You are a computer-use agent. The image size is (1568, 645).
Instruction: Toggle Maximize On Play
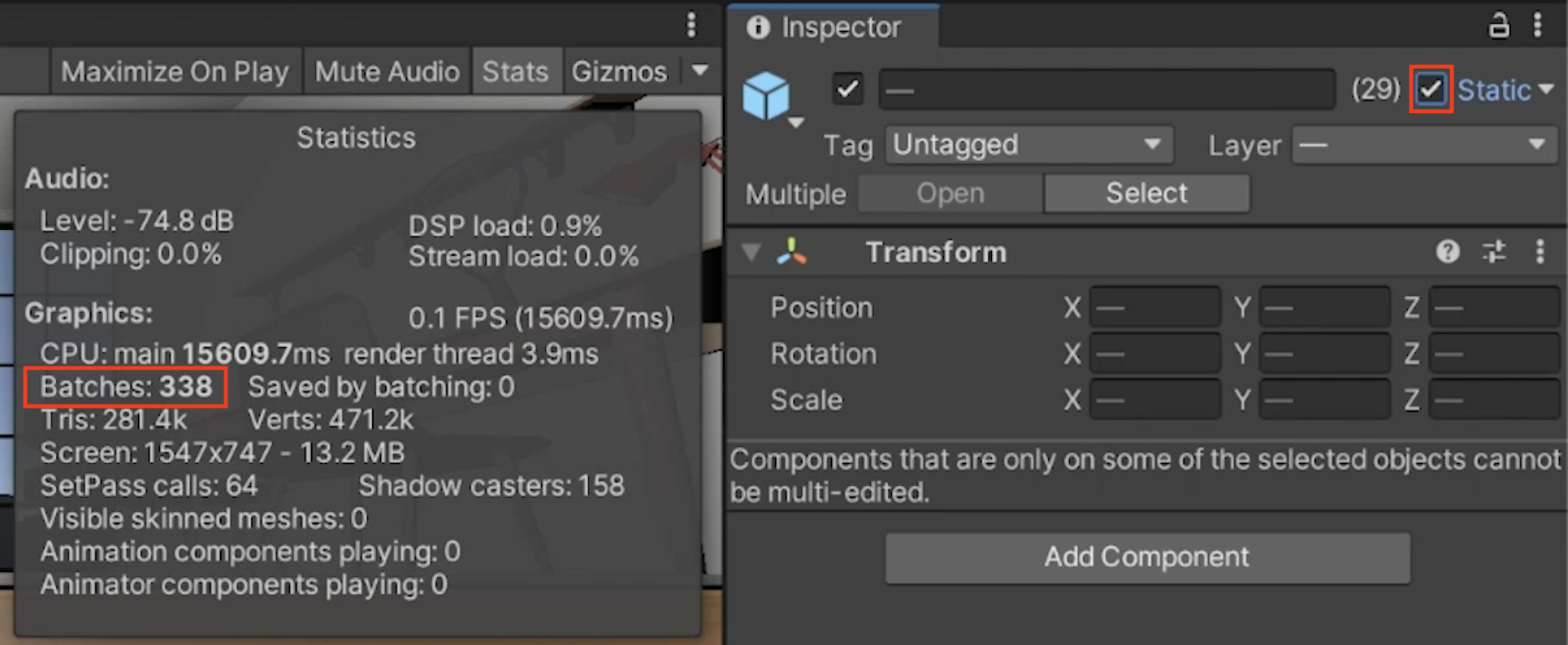click(x=175, y=71)
